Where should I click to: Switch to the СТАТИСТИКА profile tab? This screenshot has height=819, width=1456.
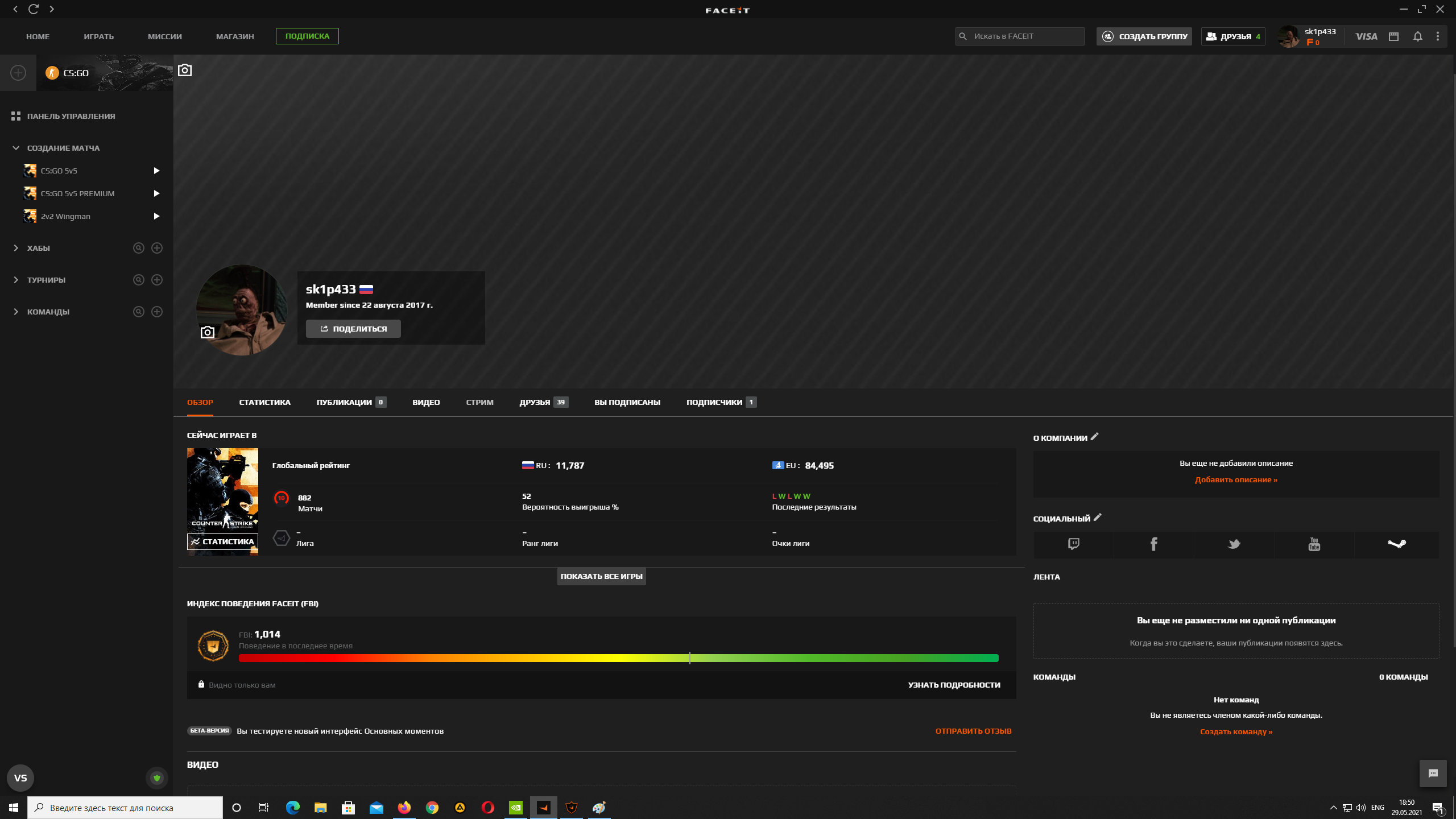click(265, 402)
